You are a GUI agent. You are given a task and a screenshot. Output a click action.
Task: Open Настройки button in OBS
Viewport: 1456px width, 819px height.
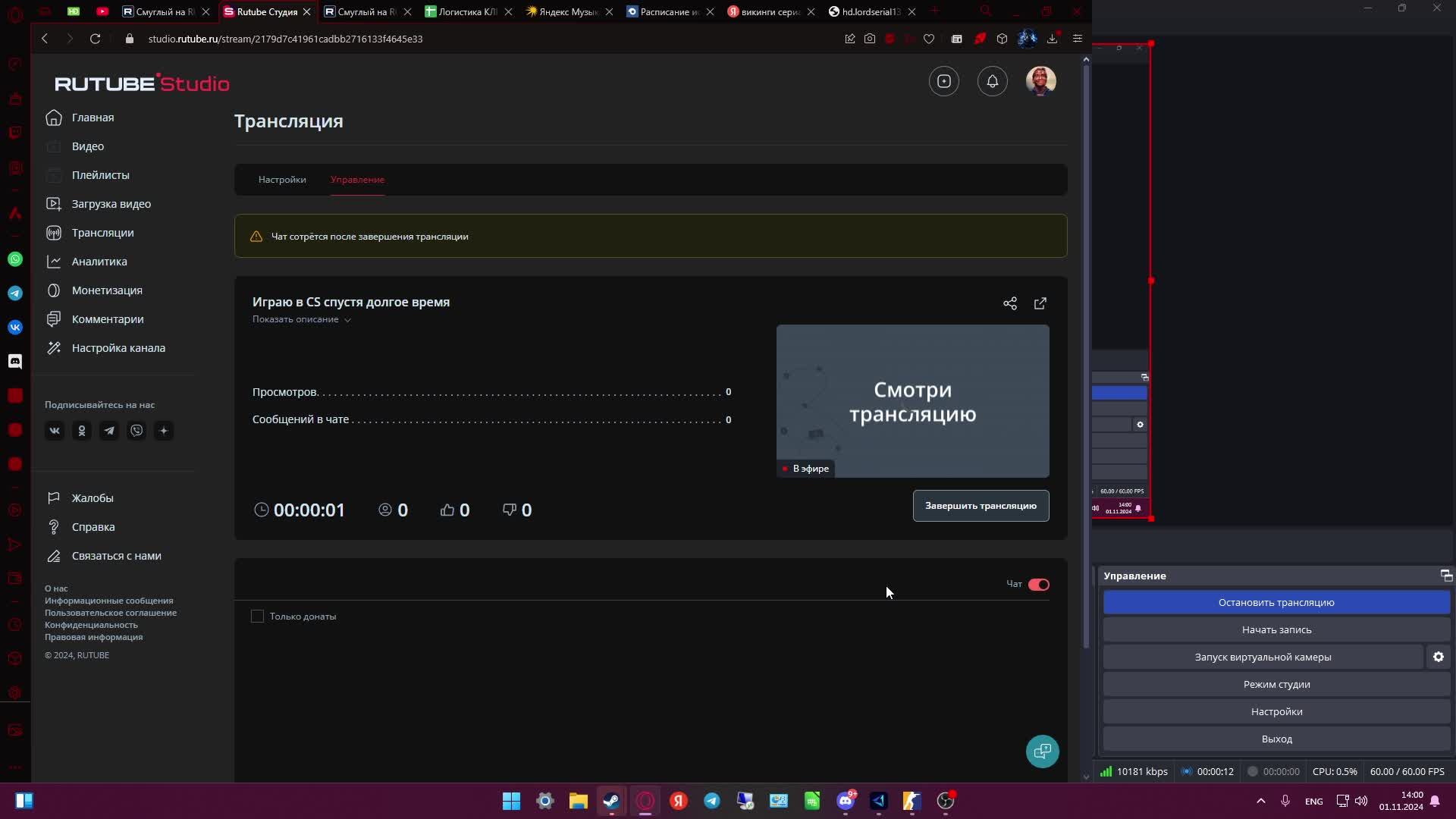pos(1276,712)
